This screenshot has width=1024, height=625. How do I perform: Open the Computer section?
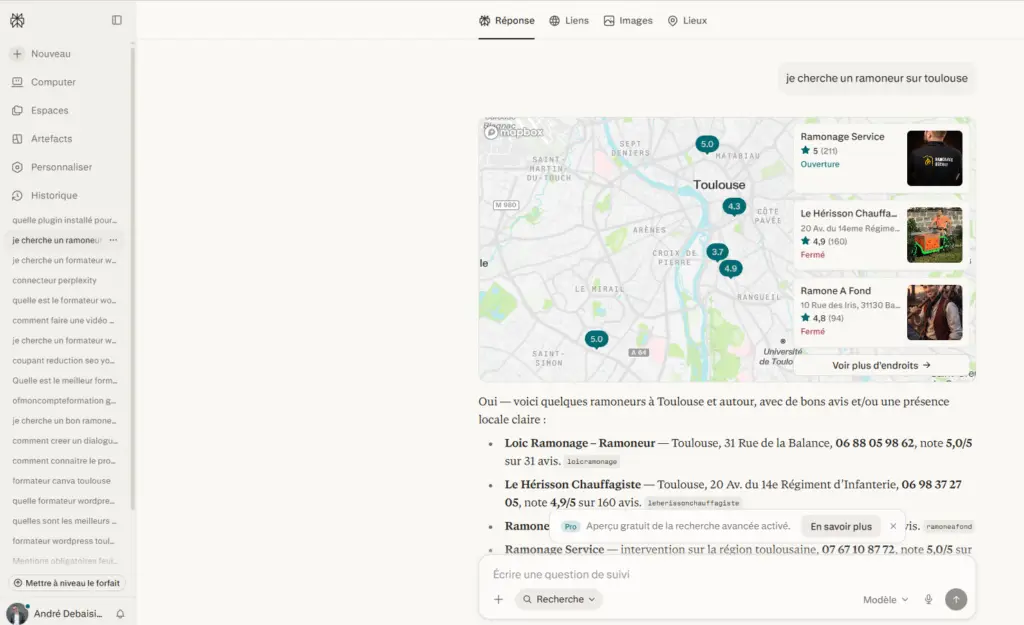coord(53,82)
